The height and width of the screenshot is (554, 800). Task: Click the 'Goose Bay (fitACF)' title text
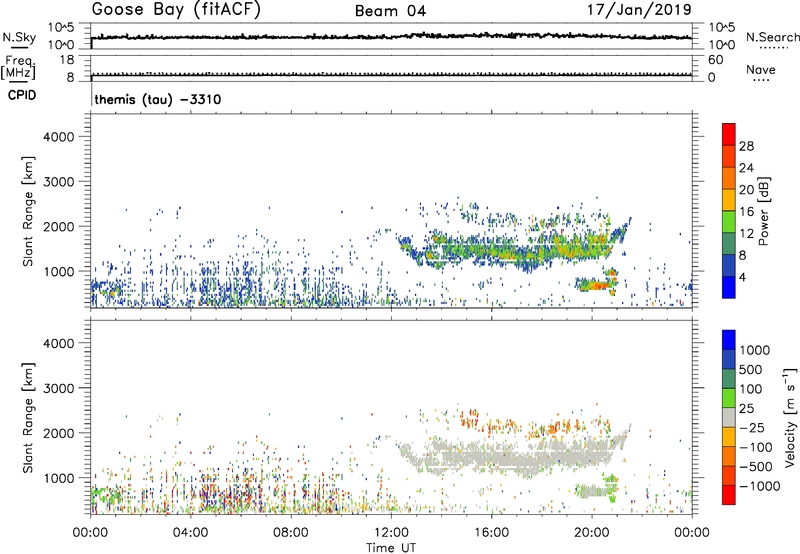[x=176, y=9]
